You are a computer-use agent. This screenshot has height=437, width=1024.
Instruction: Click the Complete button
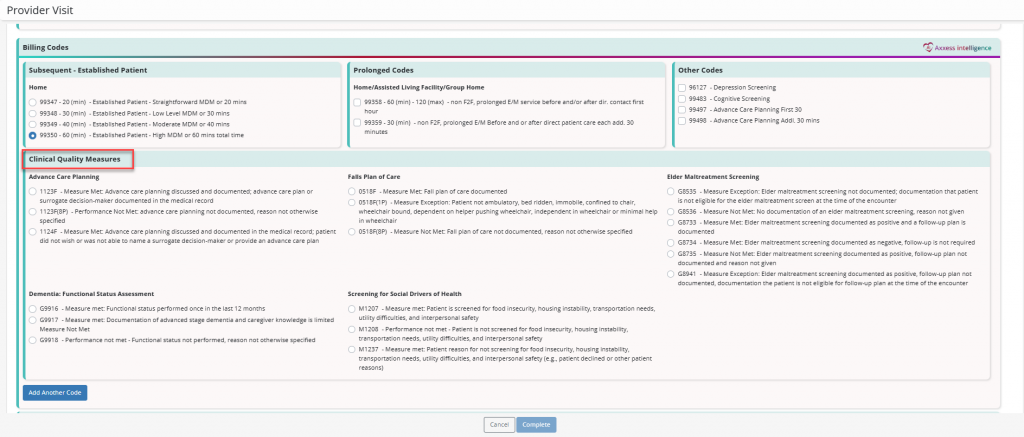coord(536,425)
